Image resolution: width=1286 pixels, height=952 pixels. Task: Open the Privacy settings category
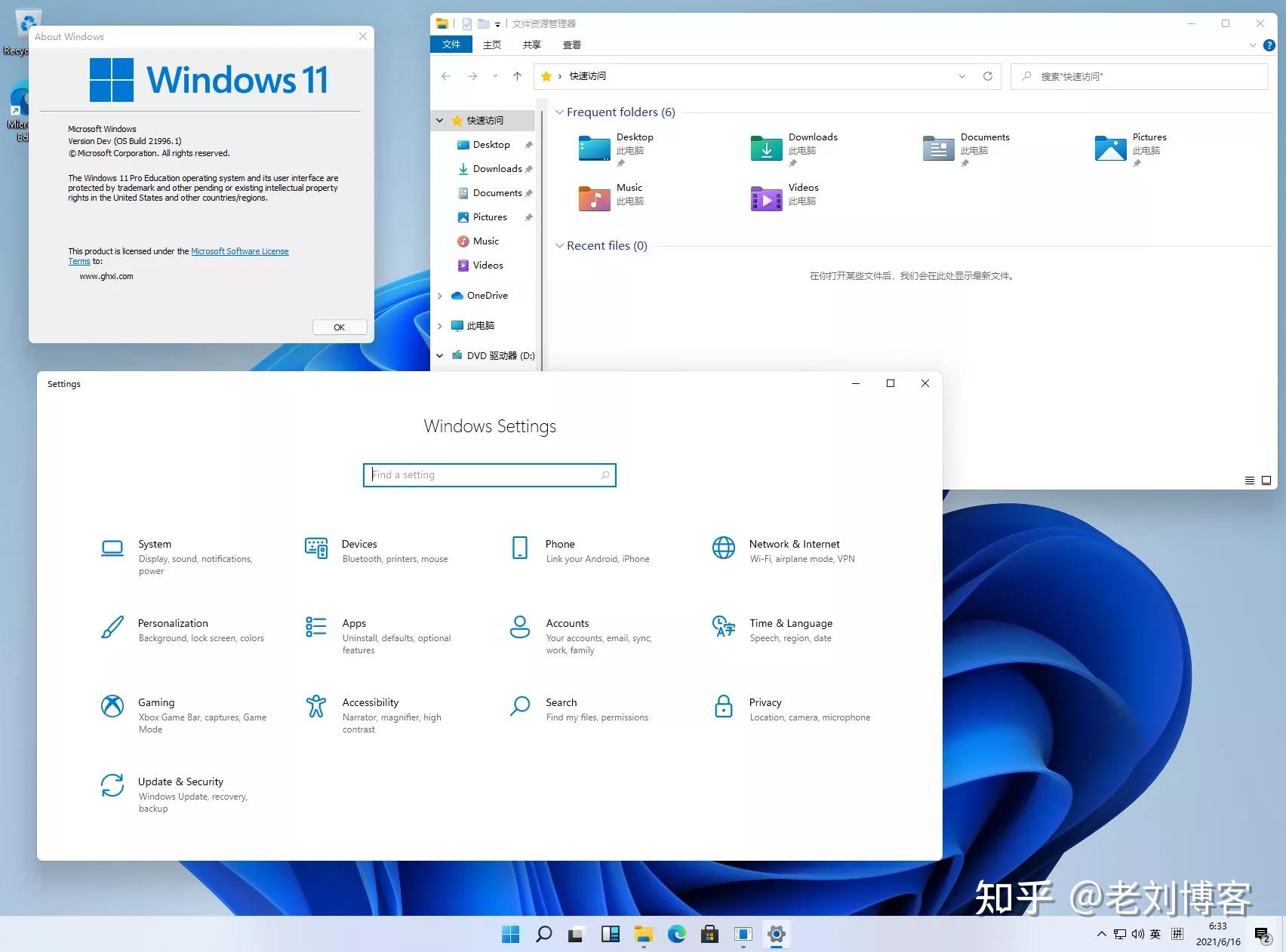click(791, 709)
